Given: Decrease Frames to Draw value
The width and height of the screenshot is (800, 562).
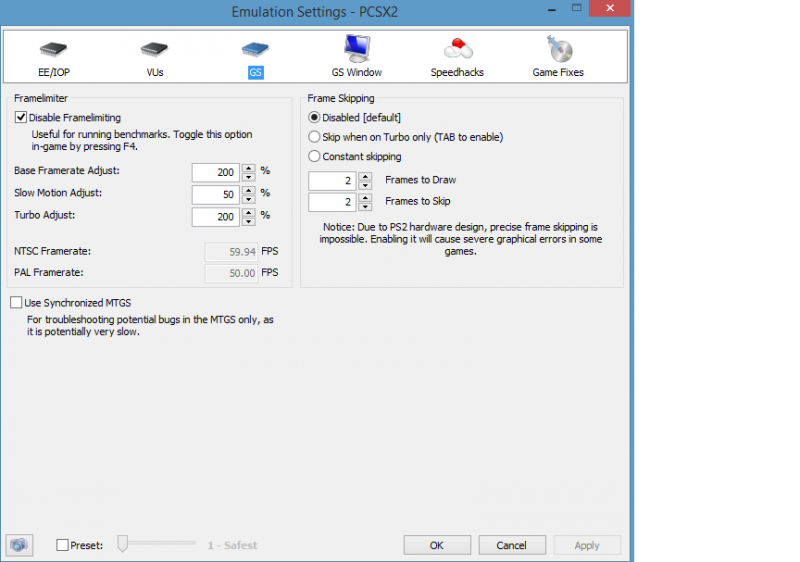Looking at the screenshot, I should pyautogui.click(x=365, y=185).
